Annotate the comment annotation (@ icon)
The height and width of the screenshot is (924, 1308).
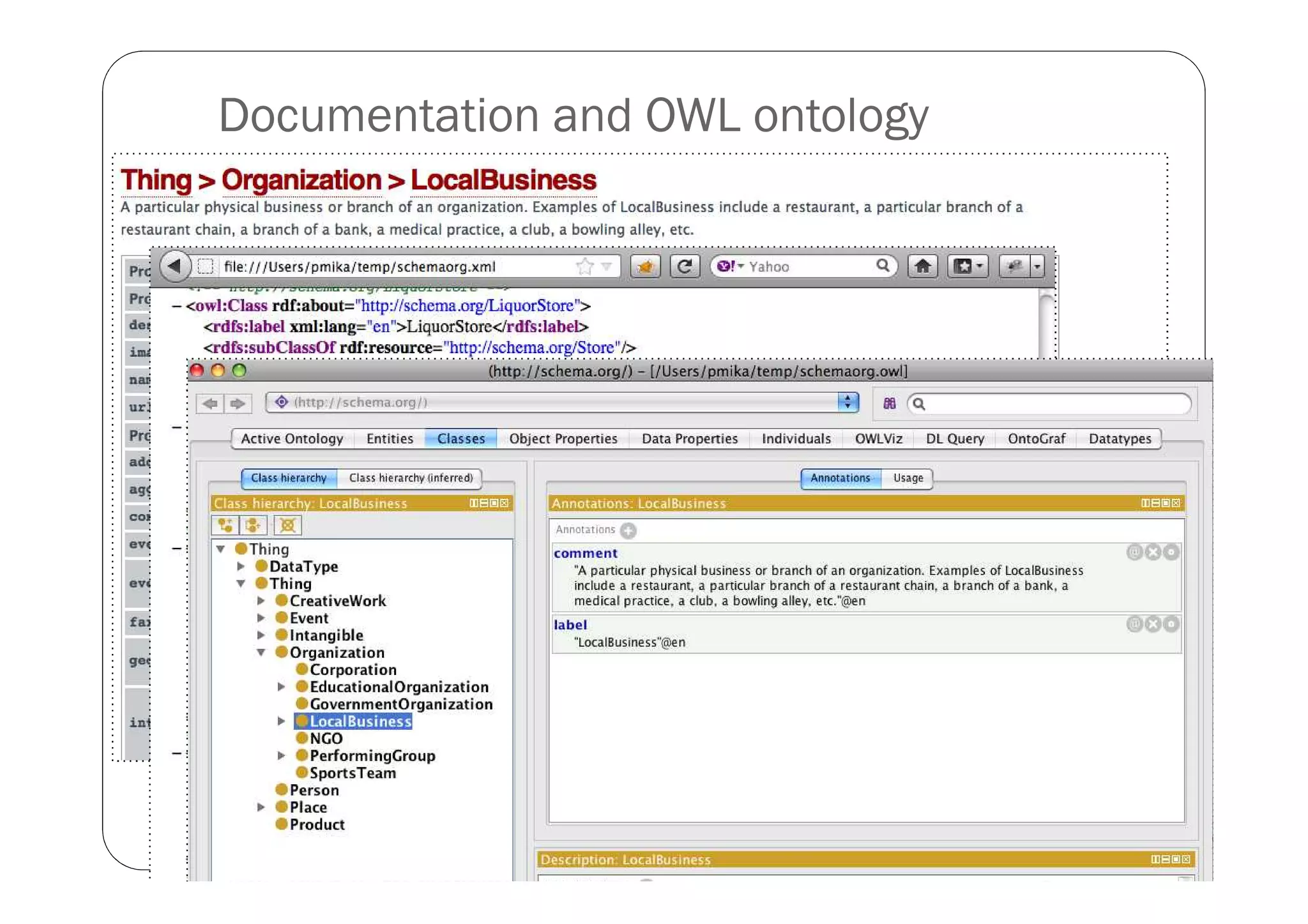click(x=1134, y=552)
